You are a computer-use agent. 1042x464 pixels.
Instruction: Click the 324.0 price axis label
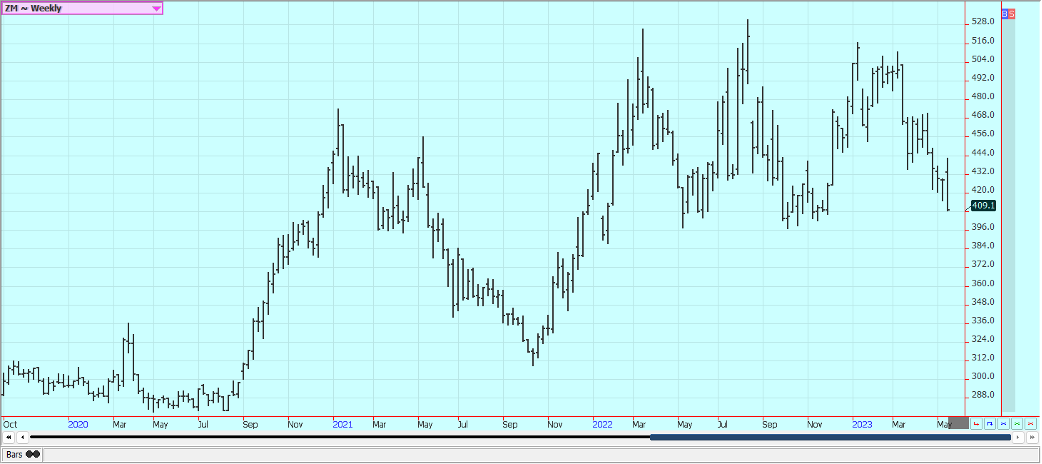983,339
